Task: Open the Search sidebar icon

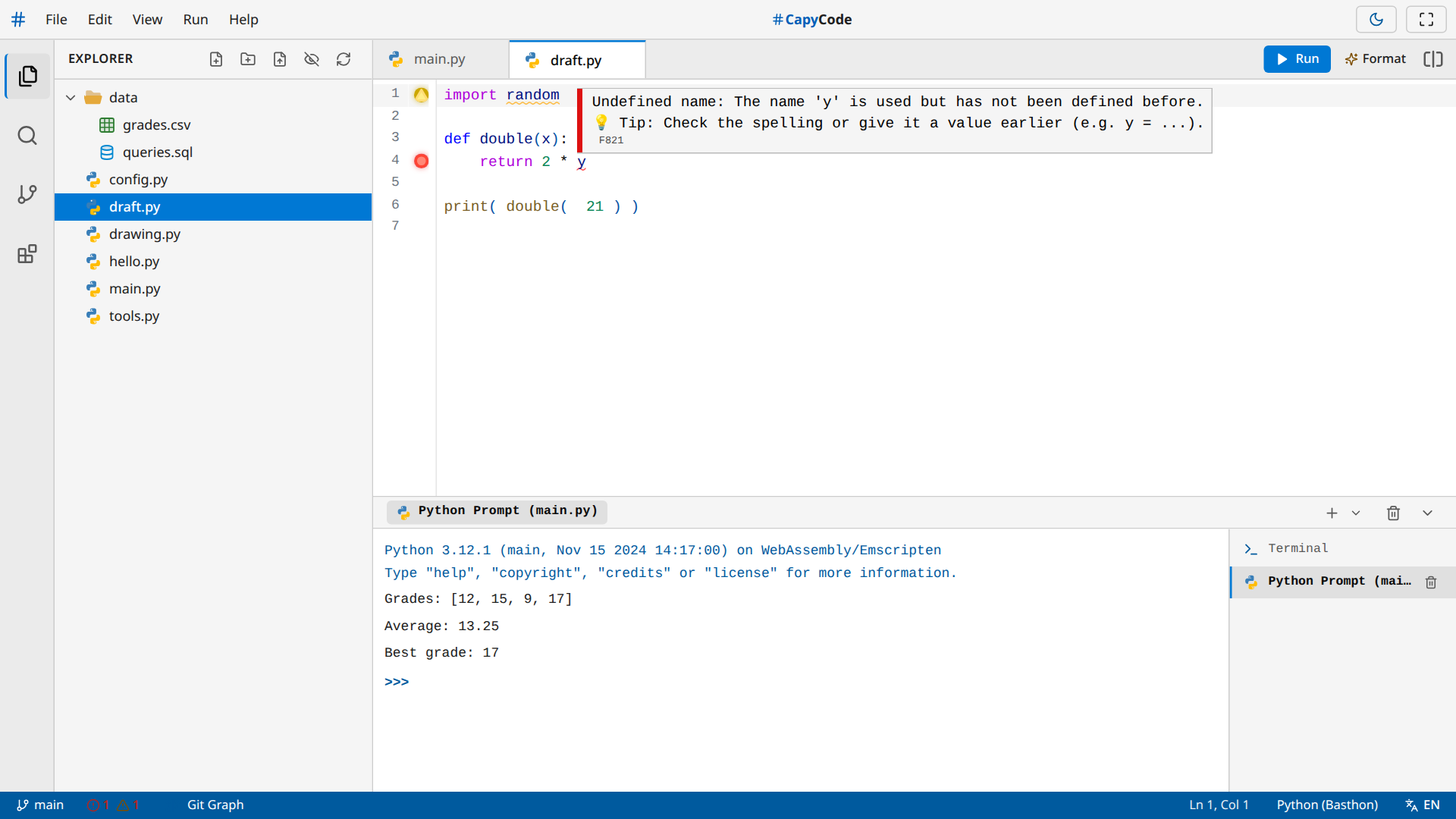Action: [x=27, y=136]
